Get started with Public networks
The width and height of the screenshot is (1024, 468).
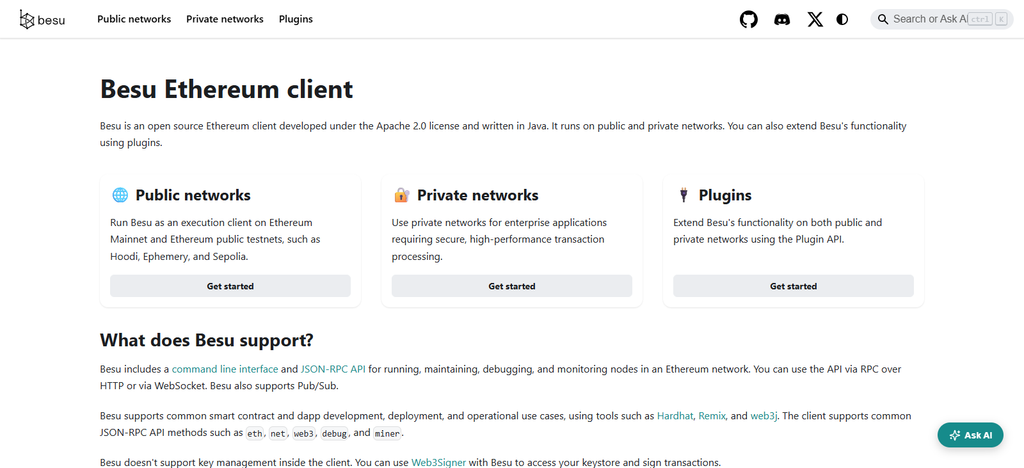[230, 286]
